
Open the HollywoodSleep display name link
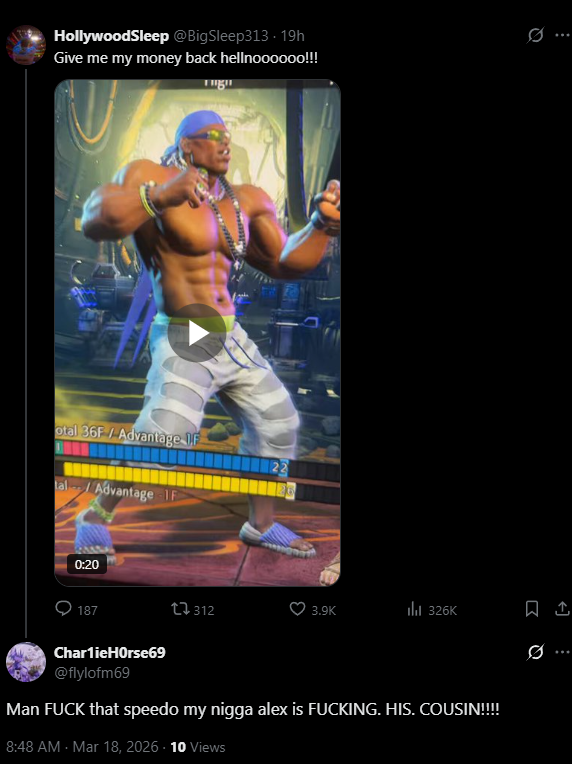(112, 36)
